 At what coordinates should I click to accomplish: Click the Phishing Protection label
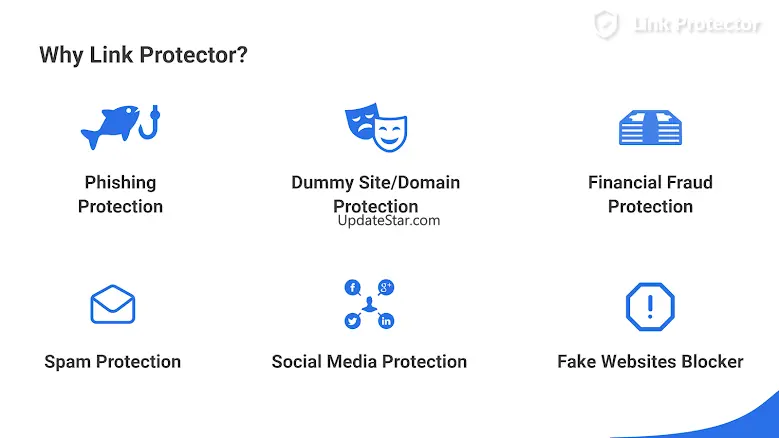(x=120, y=194)
